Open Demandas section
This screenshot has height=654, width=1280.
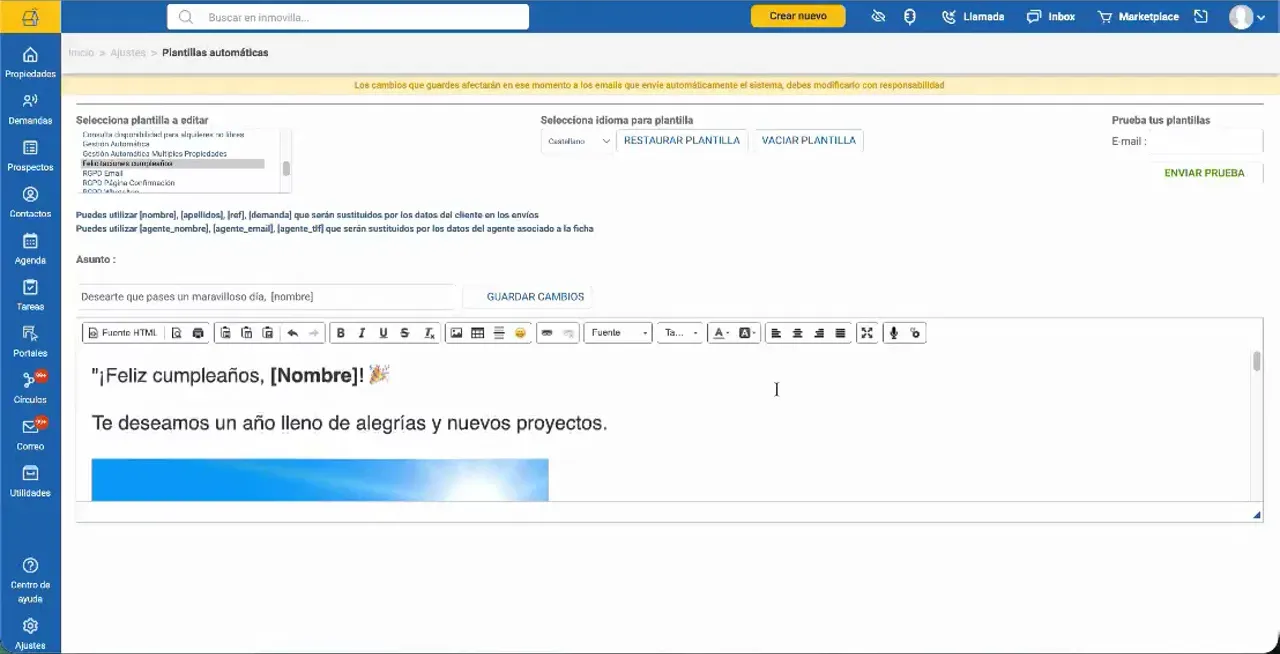point(30,108)
